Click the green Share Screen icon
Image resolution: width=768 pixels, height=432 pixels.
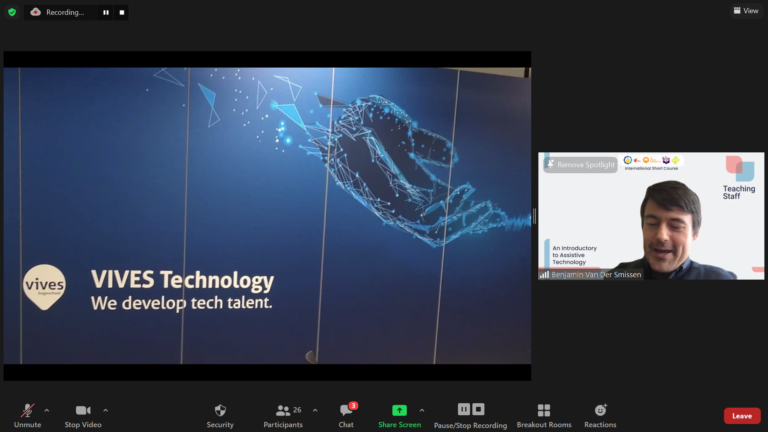pyautogui.click(x=399, y=410)
